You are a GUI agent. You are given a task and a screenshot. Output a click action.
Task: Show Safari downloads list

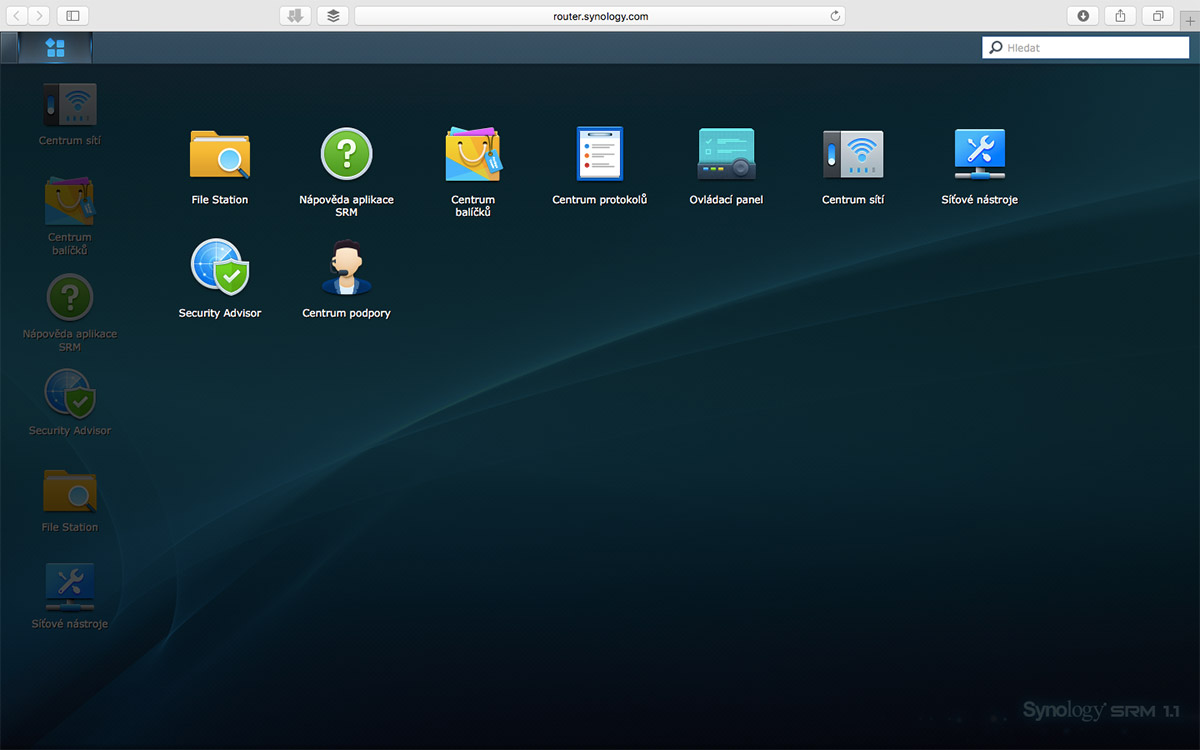pos(1084,16)
